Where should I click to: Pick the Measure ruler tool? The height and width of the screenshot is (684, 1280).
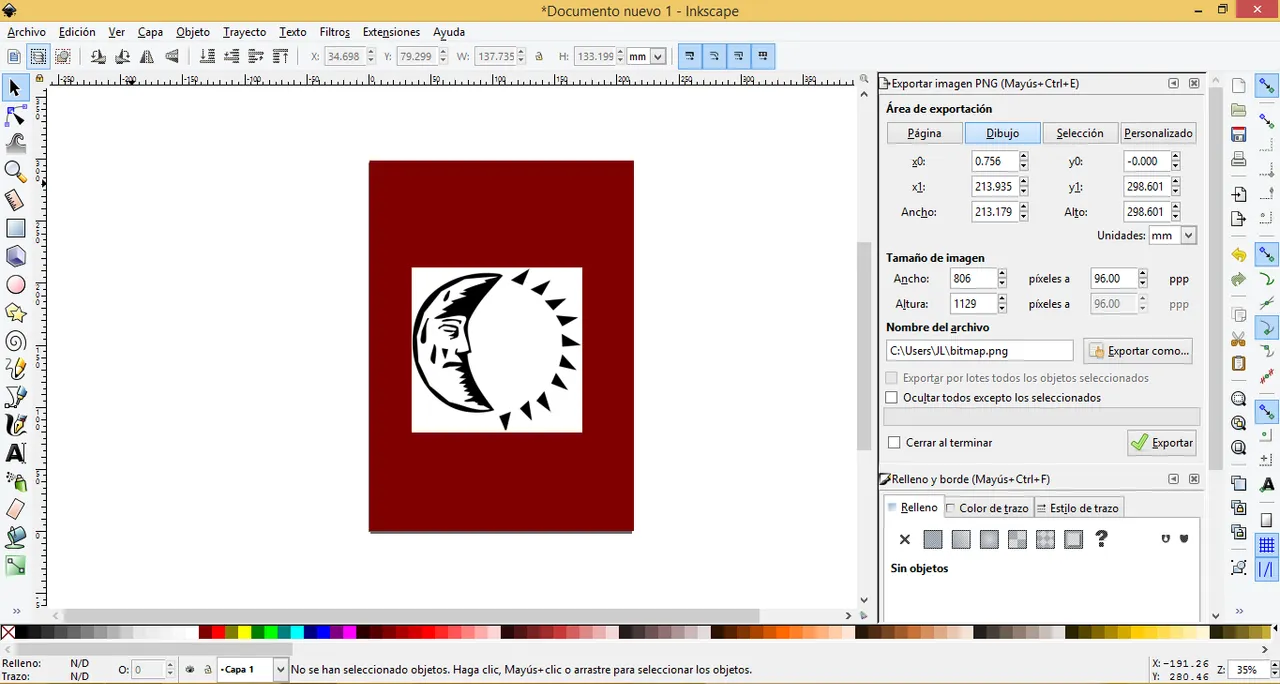15,200
